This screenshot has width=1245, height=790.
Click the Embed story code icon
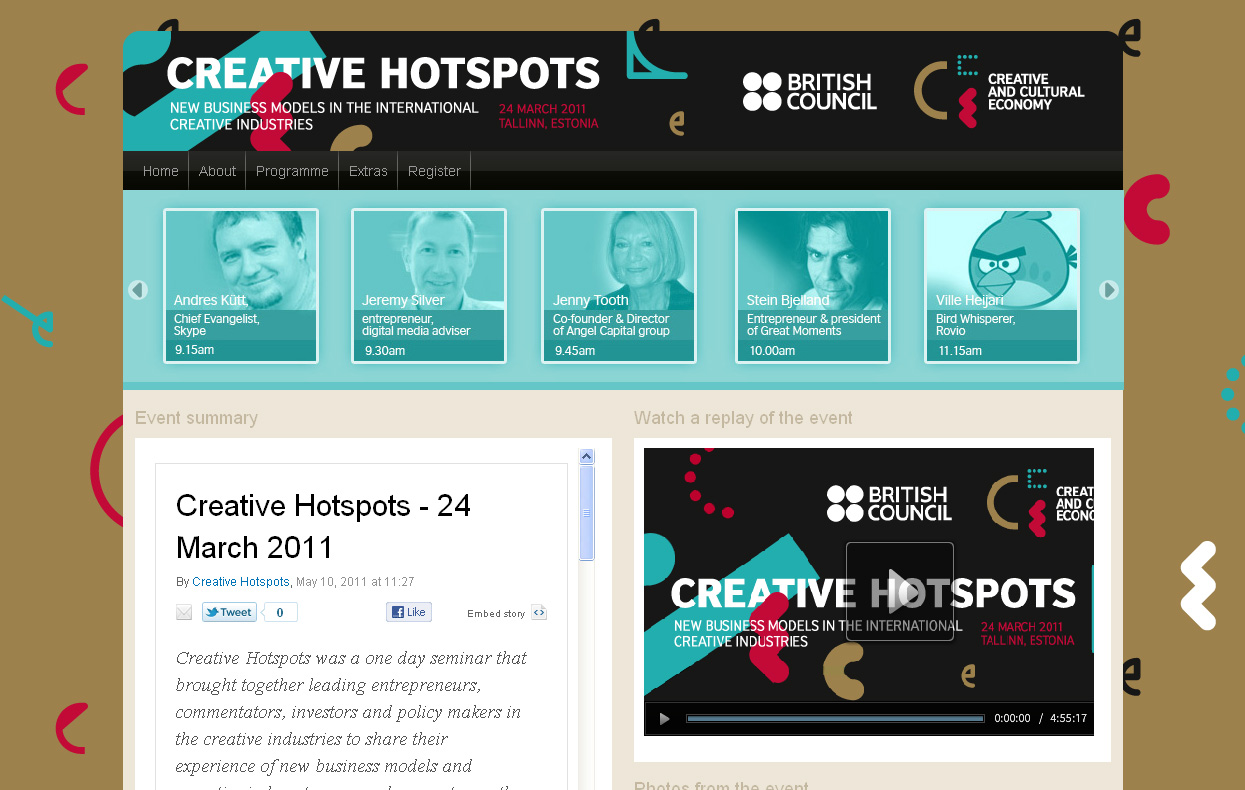[539, 613]
